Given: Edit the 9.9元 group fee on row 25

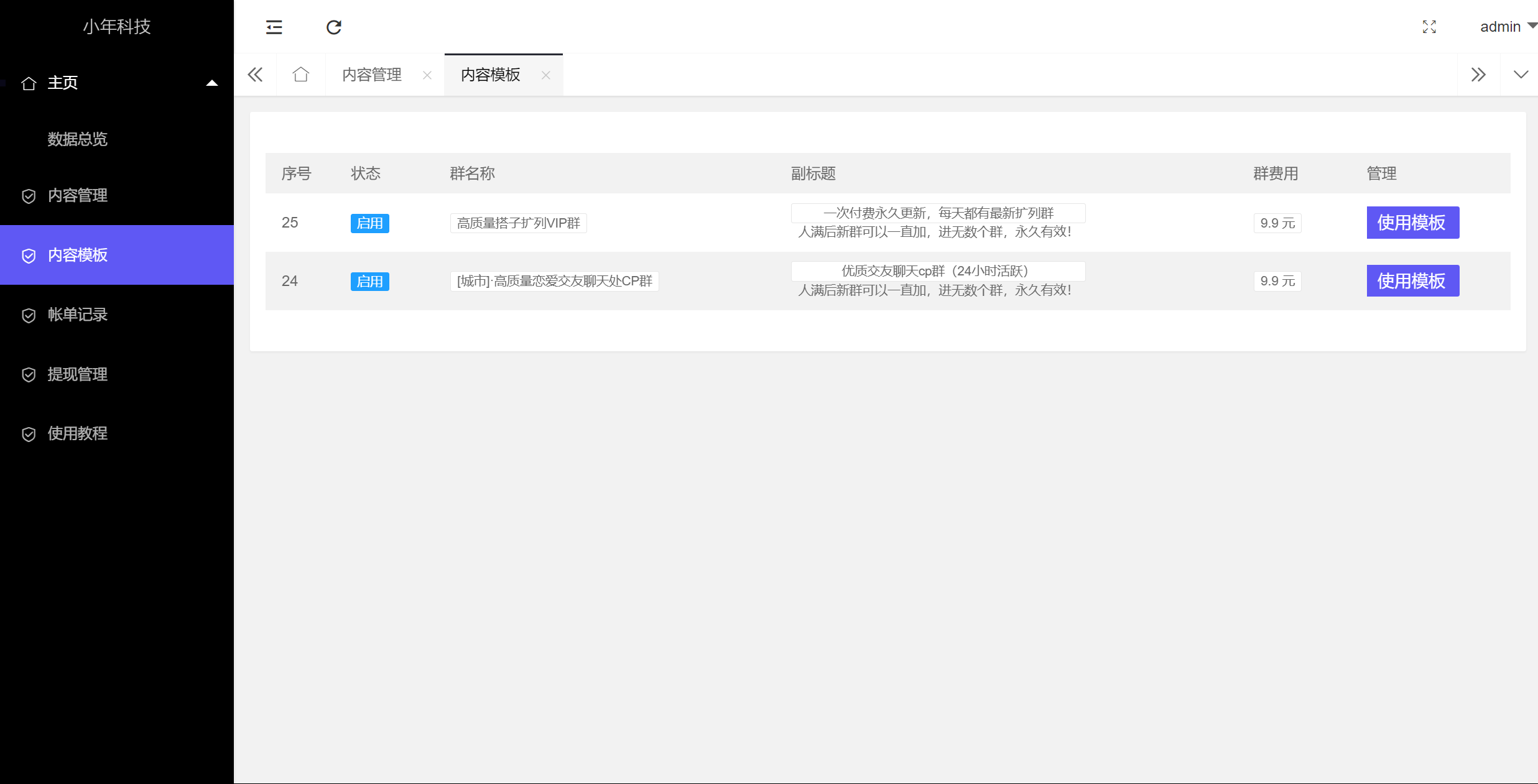Looking at the screenshot, I should [x=1277, y=223].
